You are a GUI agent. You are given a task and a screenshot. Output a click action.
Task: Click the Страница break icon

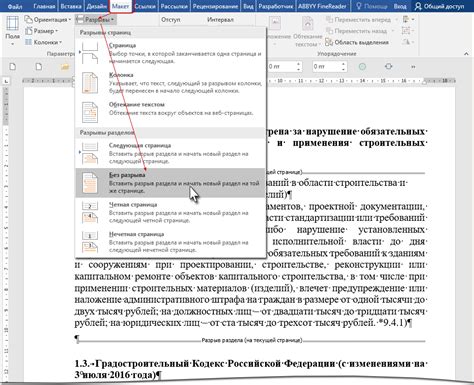click(90, 53)
